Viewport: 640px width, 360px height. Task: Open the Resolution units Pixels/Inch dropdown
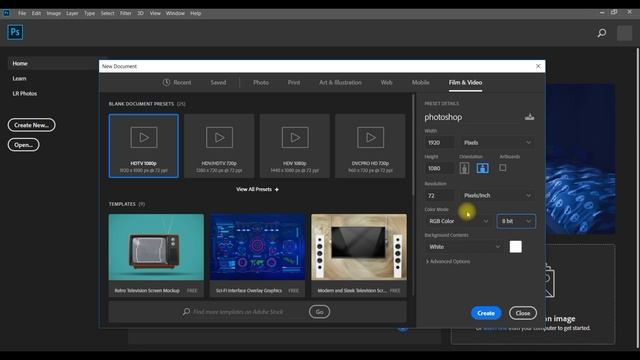click(x=498, y=196)
